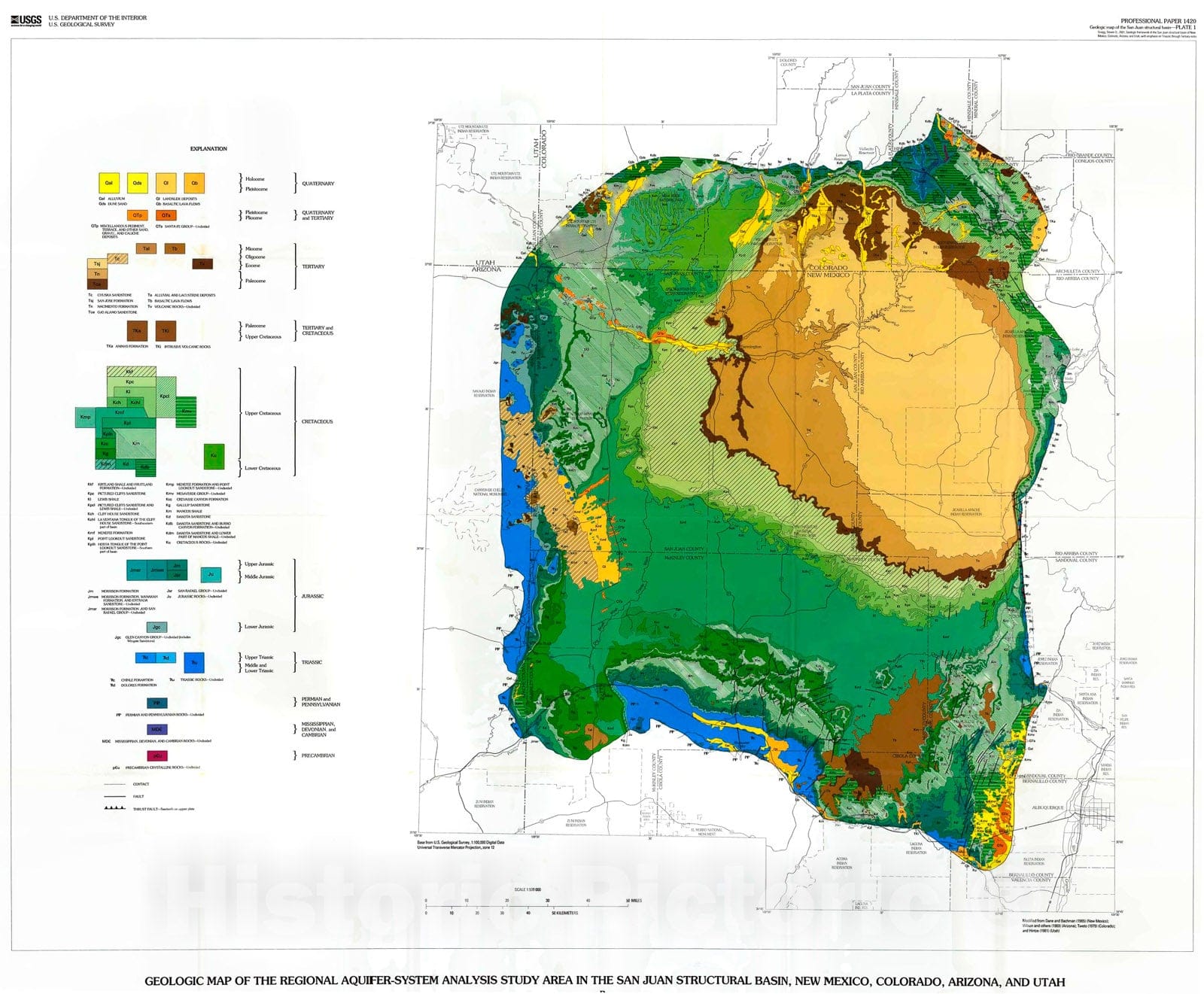Select the Qds dune sand legend swatch
The image size is (1204, 994).
[x=138, y=183]
